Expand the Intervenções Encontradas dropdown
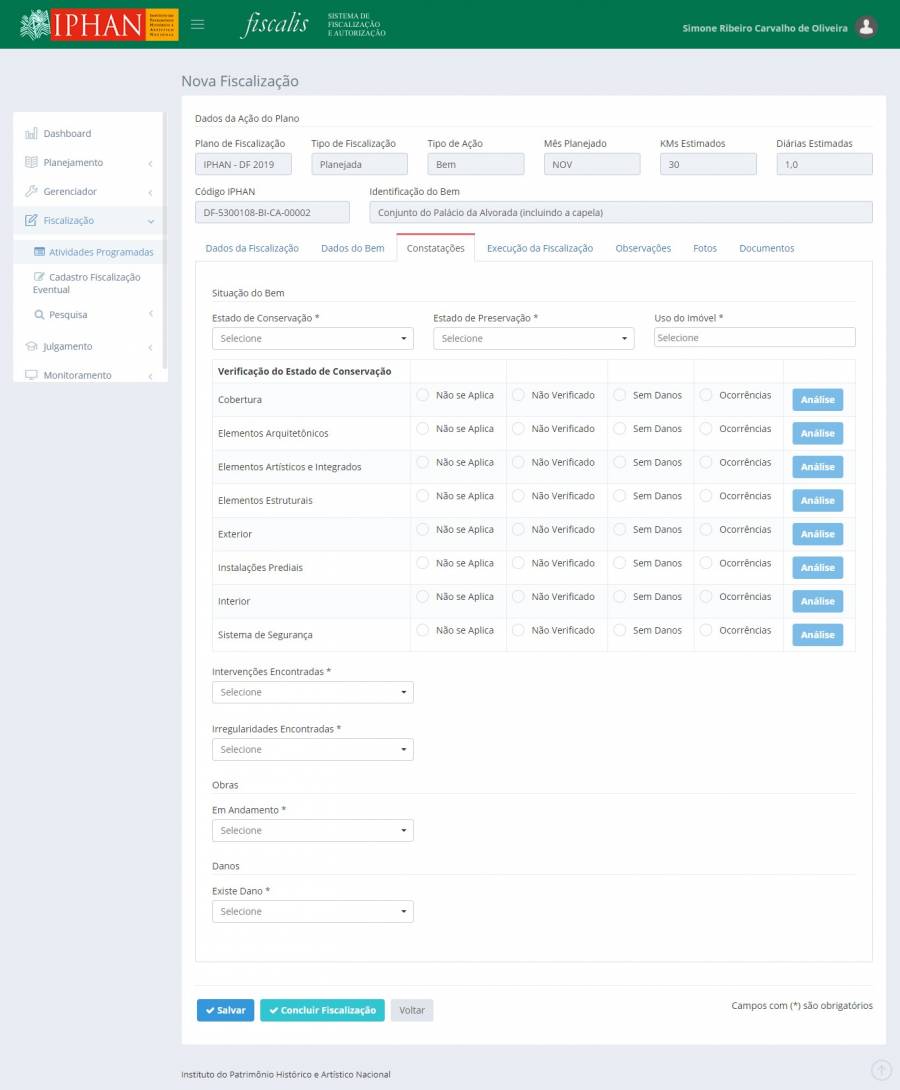Screen dimensions: 900x1090 point(312,692)
